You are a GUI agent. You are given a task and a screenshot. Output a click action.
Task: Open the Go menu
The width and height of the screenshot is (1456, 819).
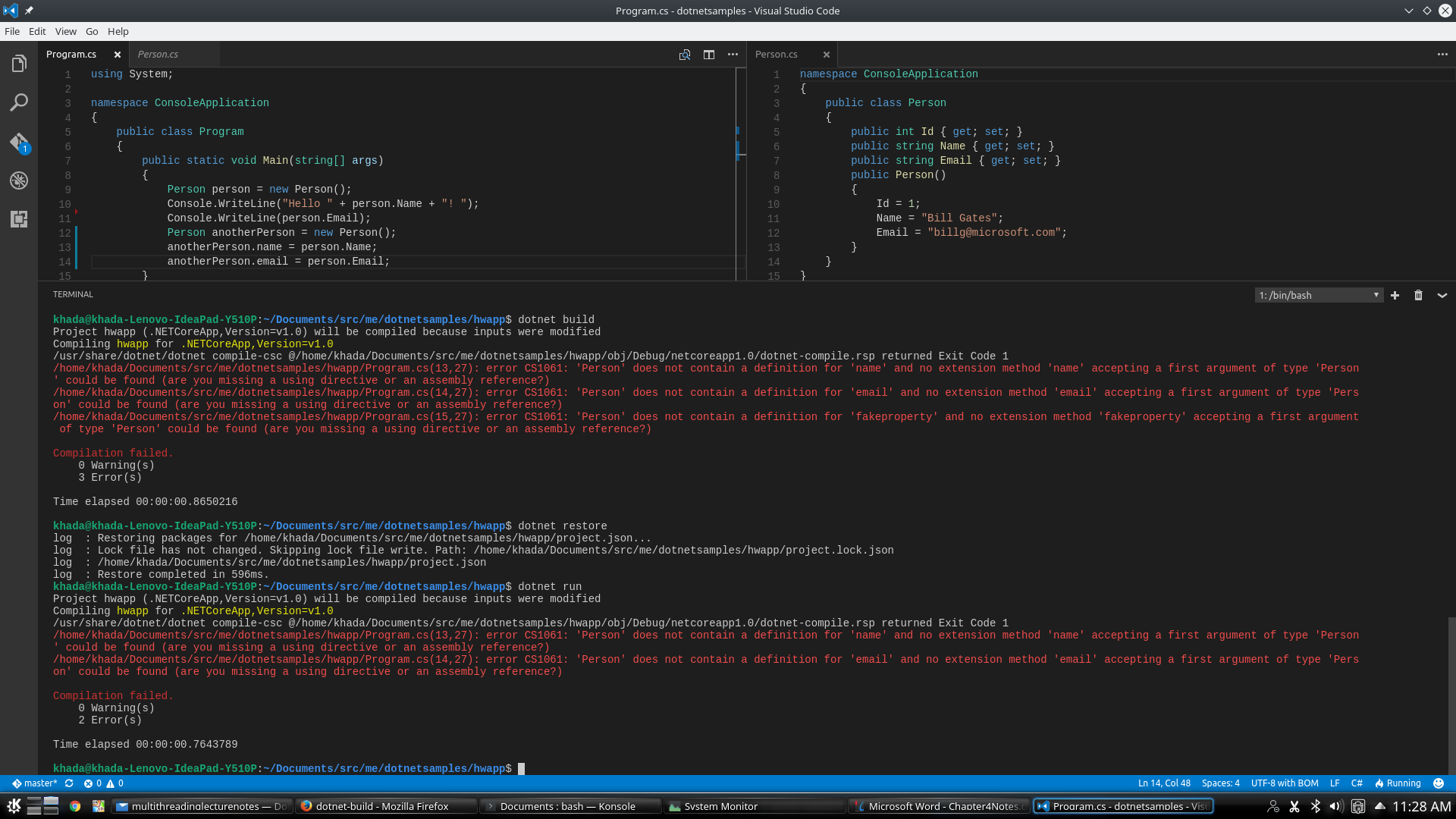coord(92,31)
